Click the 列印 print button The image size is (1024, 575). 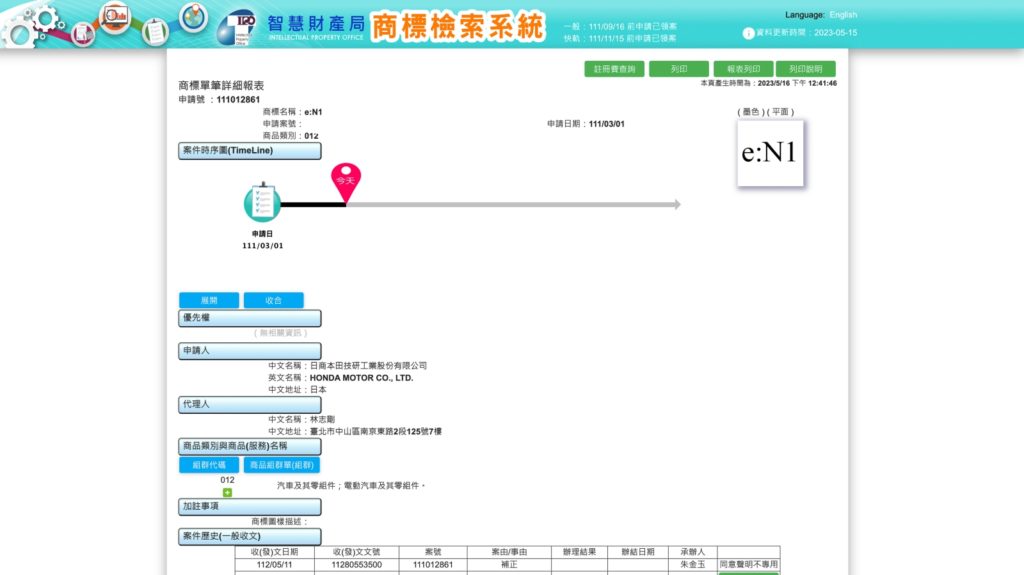tap(679, 69)
